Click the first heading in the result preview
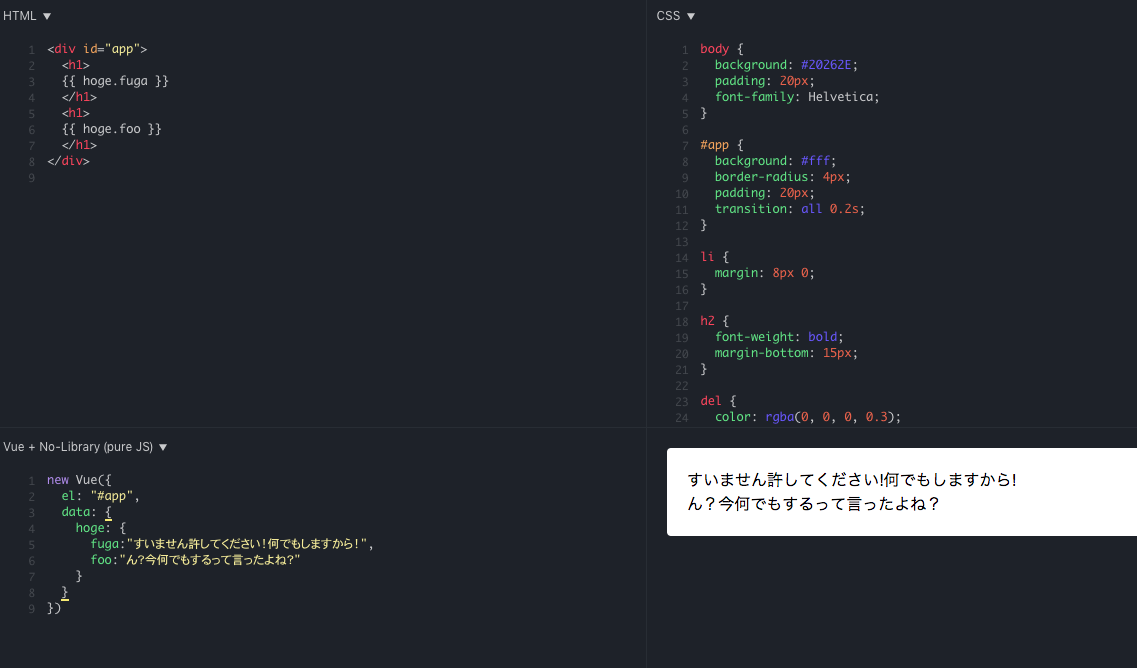The width and height of the screenshot is (1137, 668). (x=852, y=479)
